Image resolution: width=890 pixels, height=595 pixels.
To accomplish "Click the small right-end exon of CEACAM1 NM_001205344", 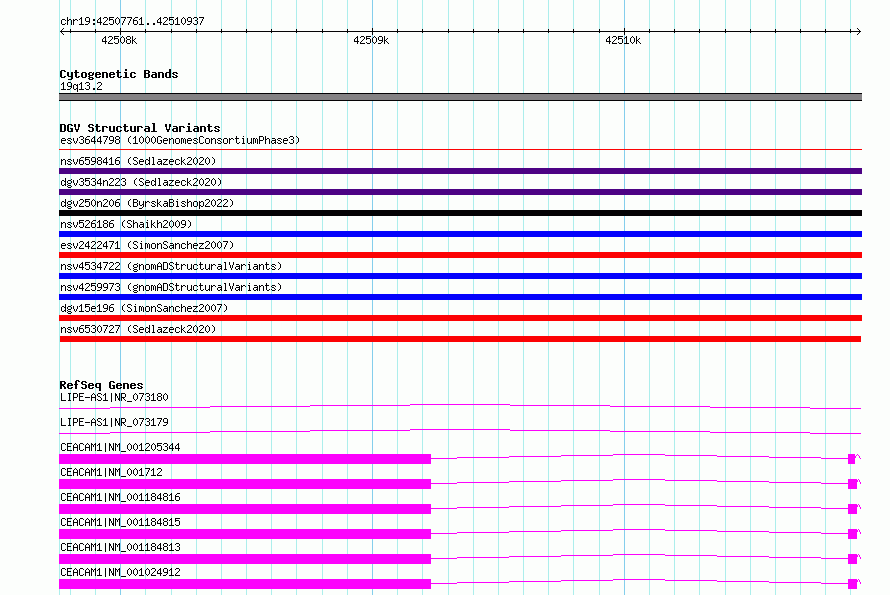I will pyautogui.click(x=851, y=459).
